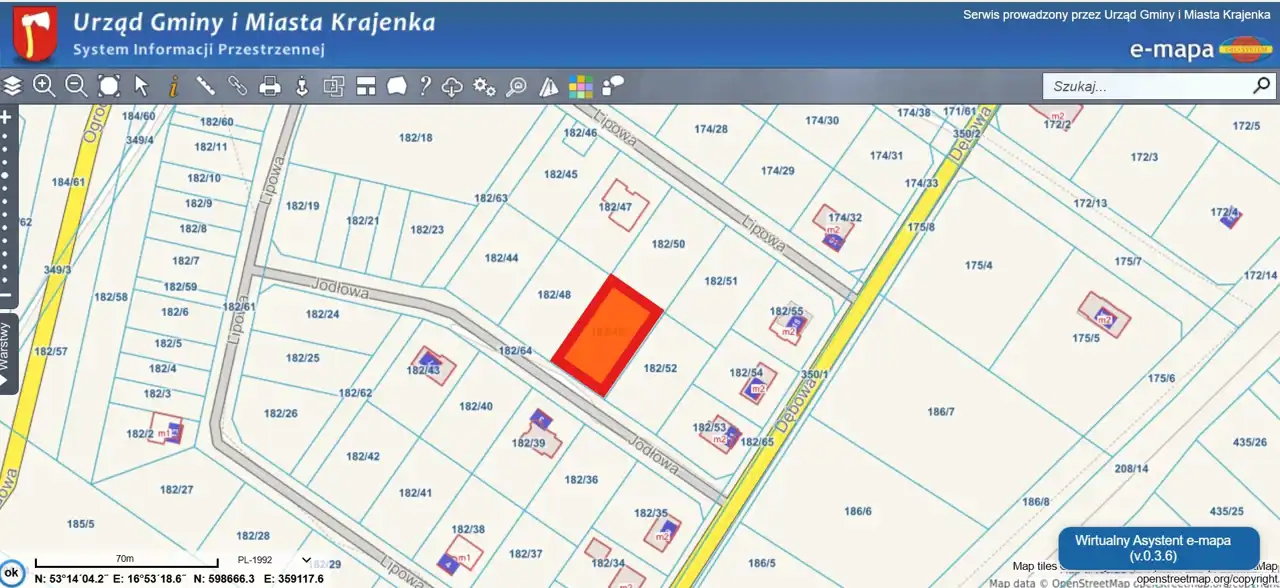Open the layers stack icon in toolbar
Viewport: 1280px width, 588px height.
click(13, 86)
